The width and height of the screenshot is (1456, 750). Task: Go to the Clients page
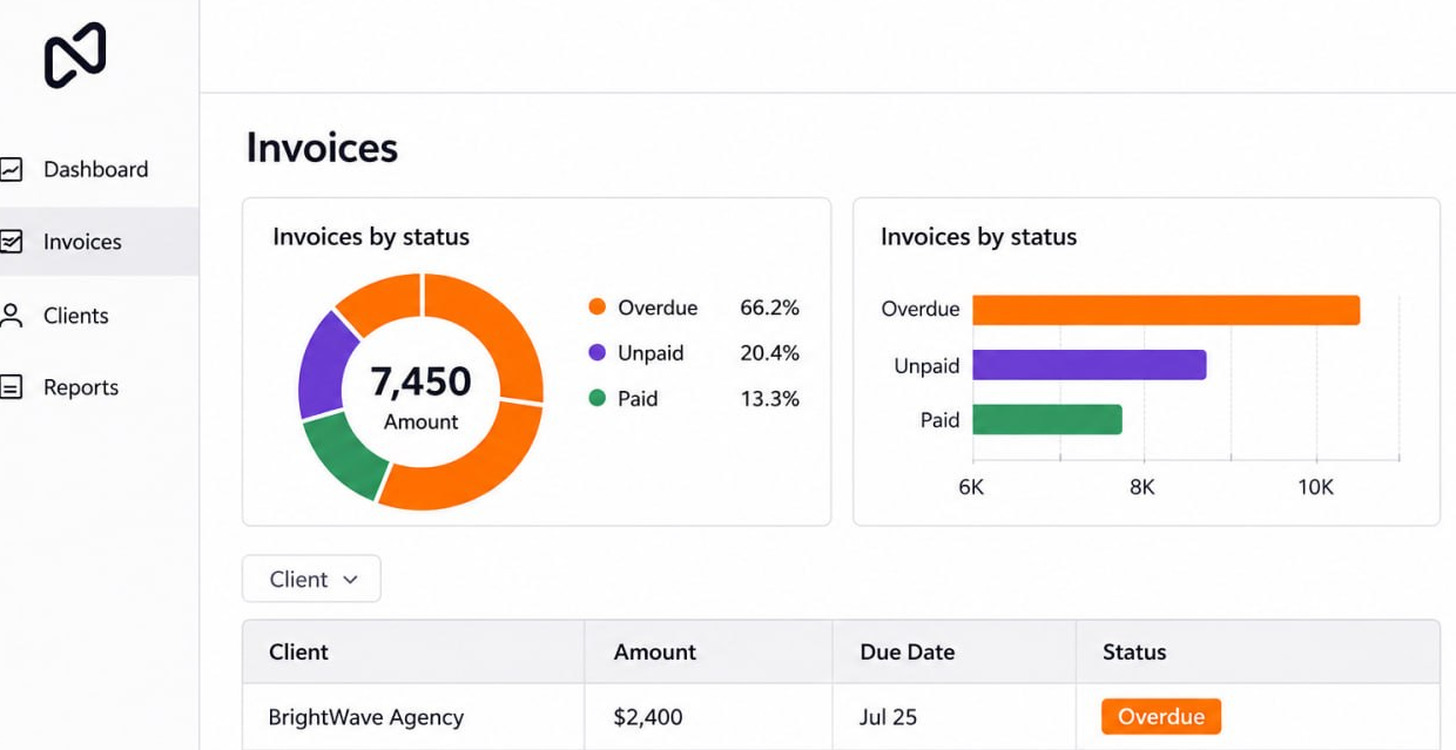[76, 316]
